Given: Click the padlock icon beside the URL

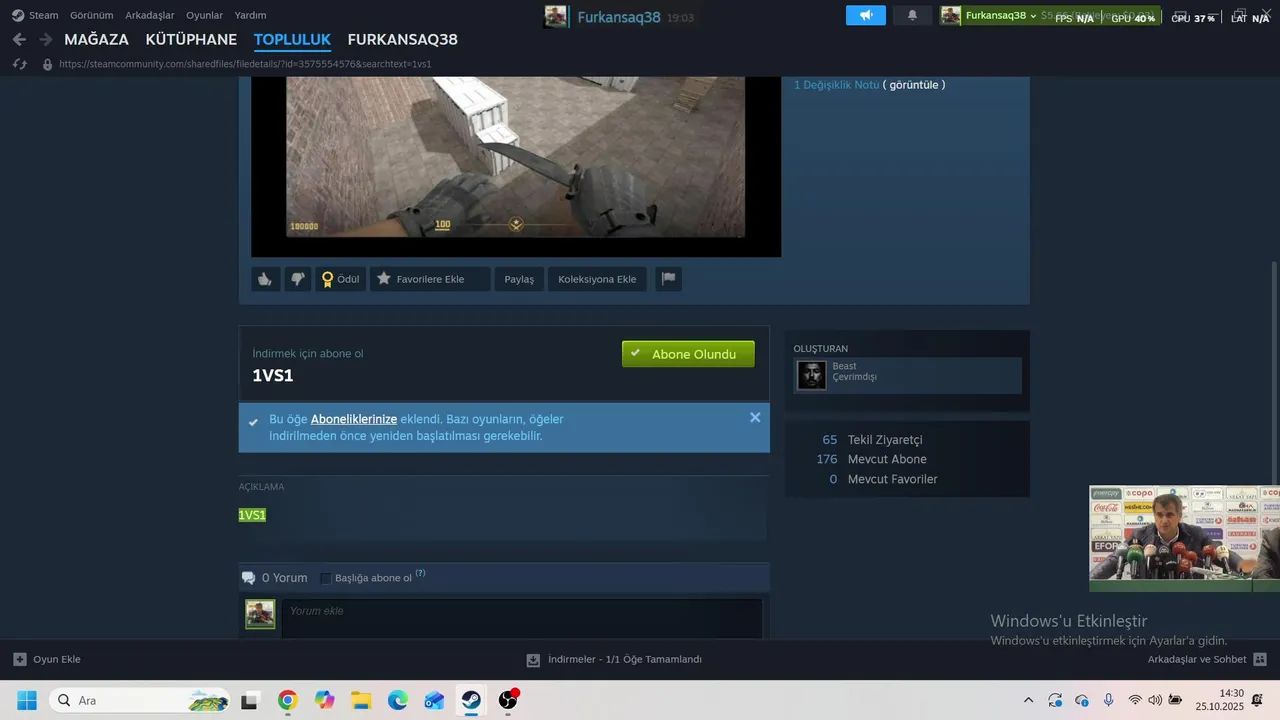Looking at the screenshot, I should point(47,64).
